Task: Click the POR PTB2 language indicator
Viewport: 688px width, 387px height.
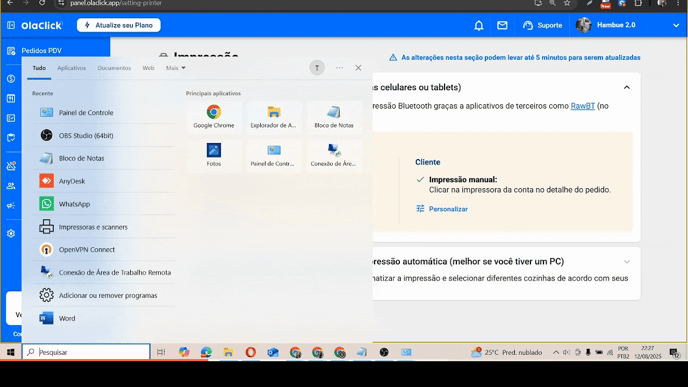Action: tap(623, 352)
